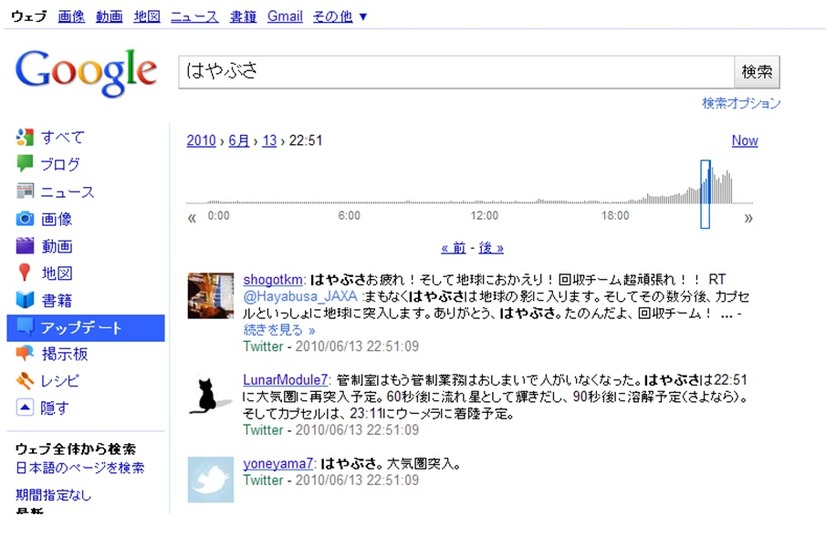Click the 13 day breadcrumb link
826x537 pixels.
coord(269,141)
